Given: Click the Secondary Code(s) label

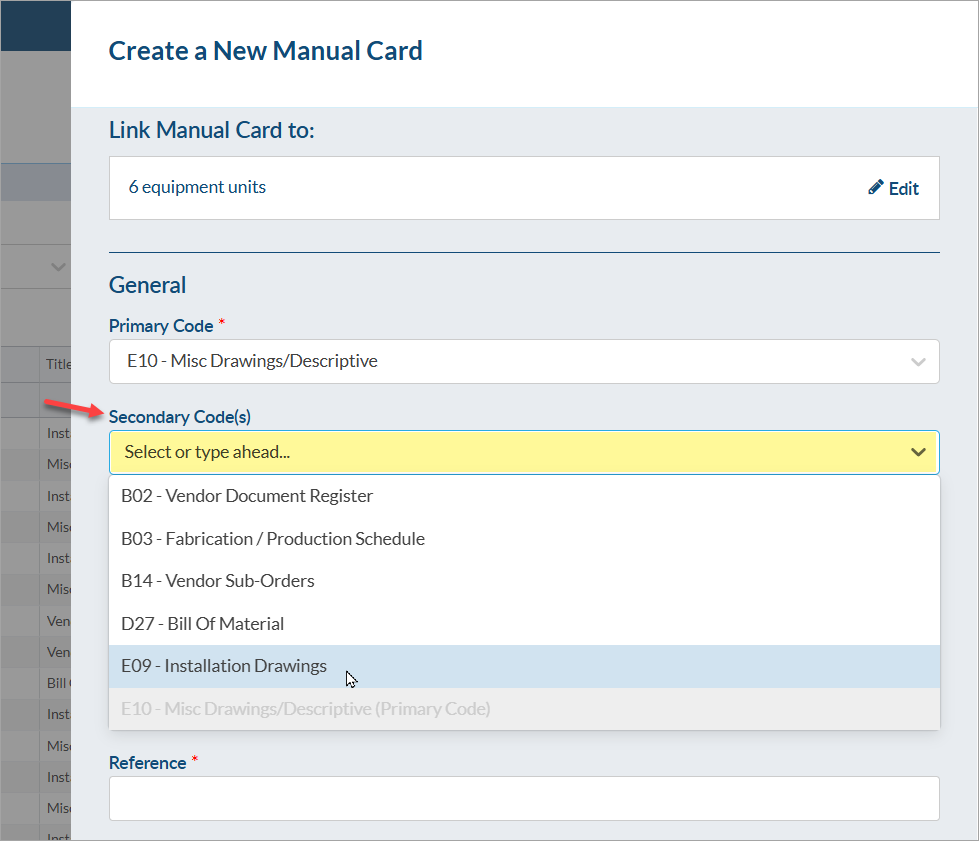Looking at the screenshot, I should 180,417.
